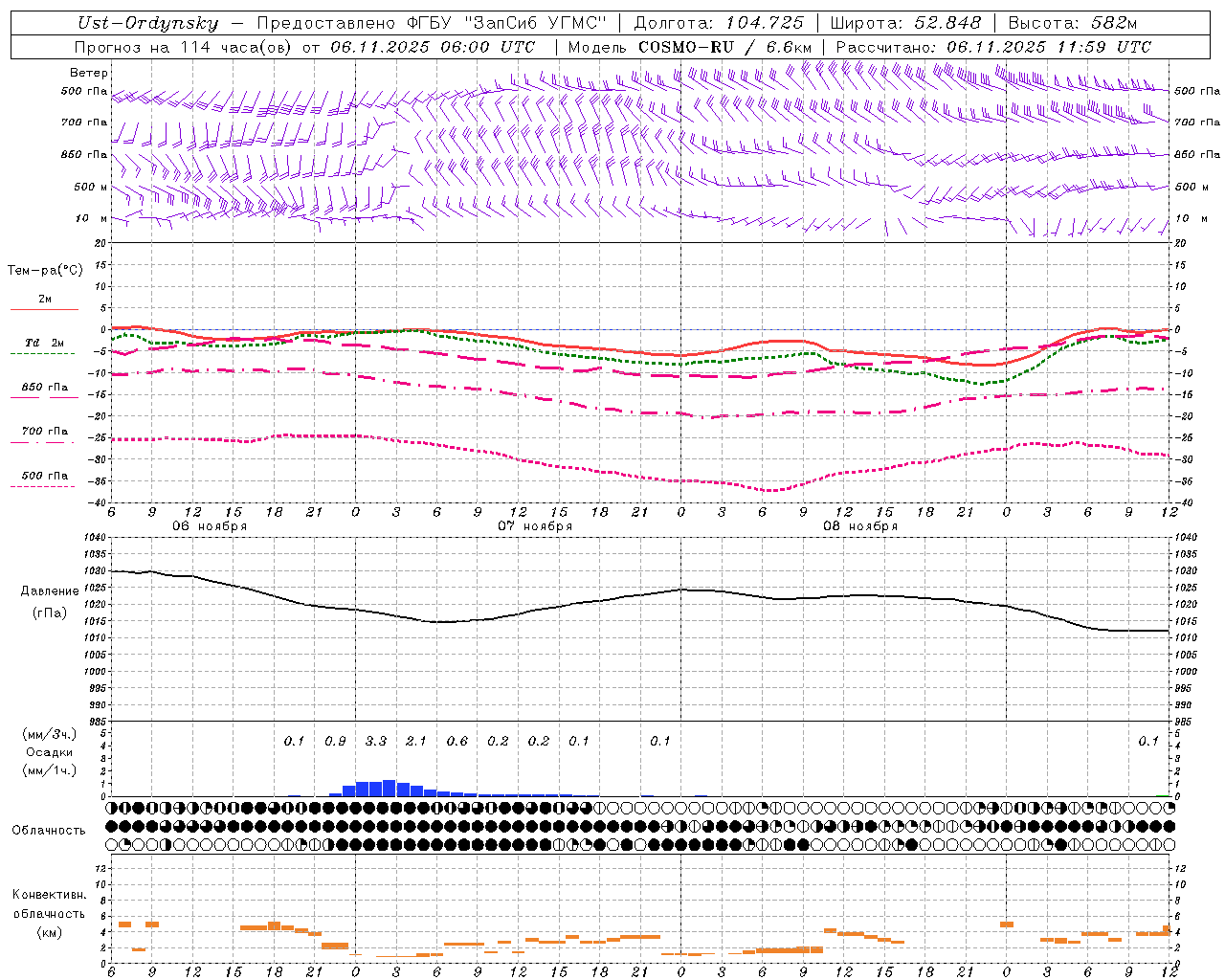Click the 'Осадки' precipitation label
Viewport: 1225px width, 980px height.
point(50,752)
